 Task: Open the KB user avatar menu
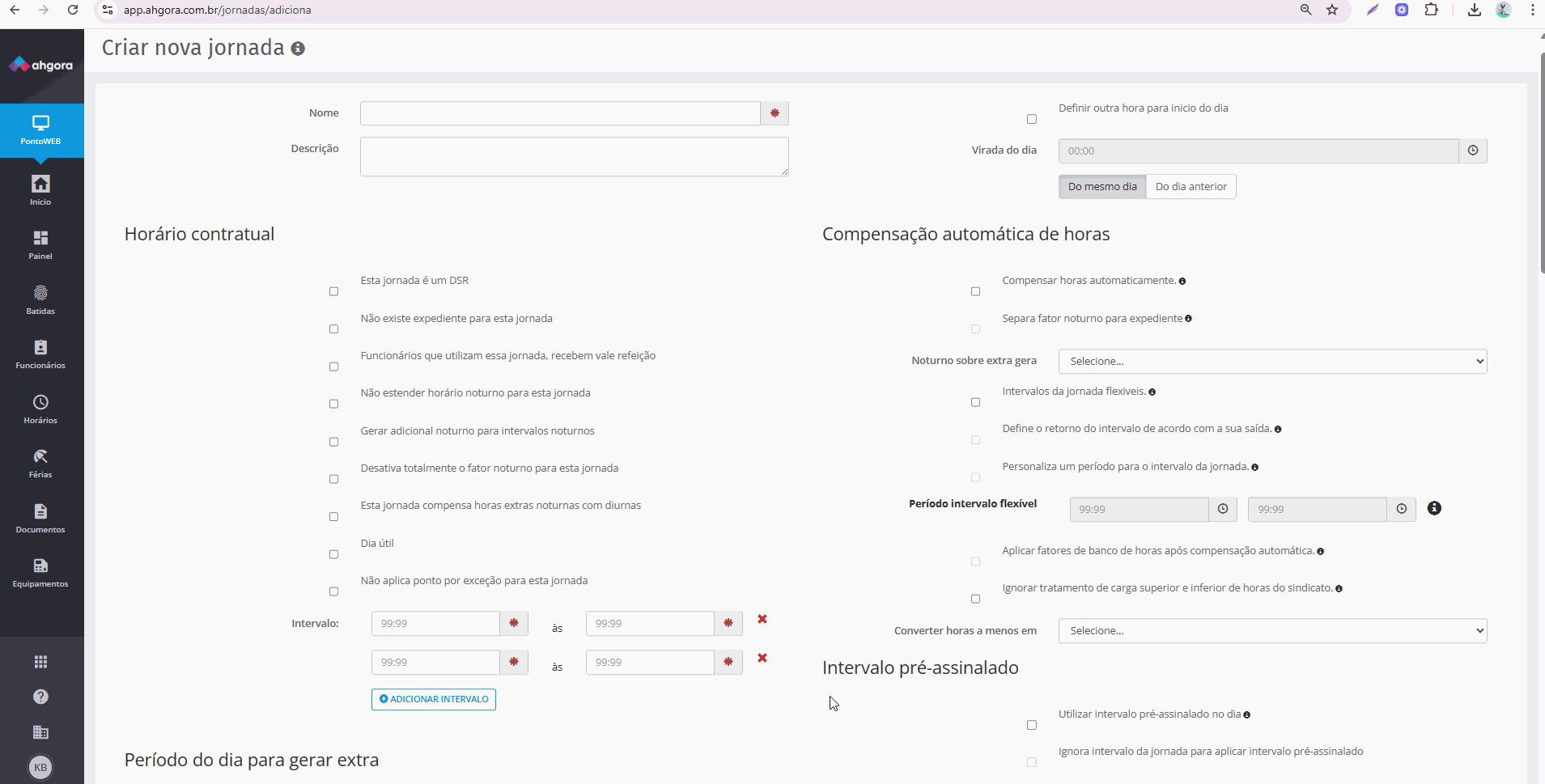(x=40, y=767)
